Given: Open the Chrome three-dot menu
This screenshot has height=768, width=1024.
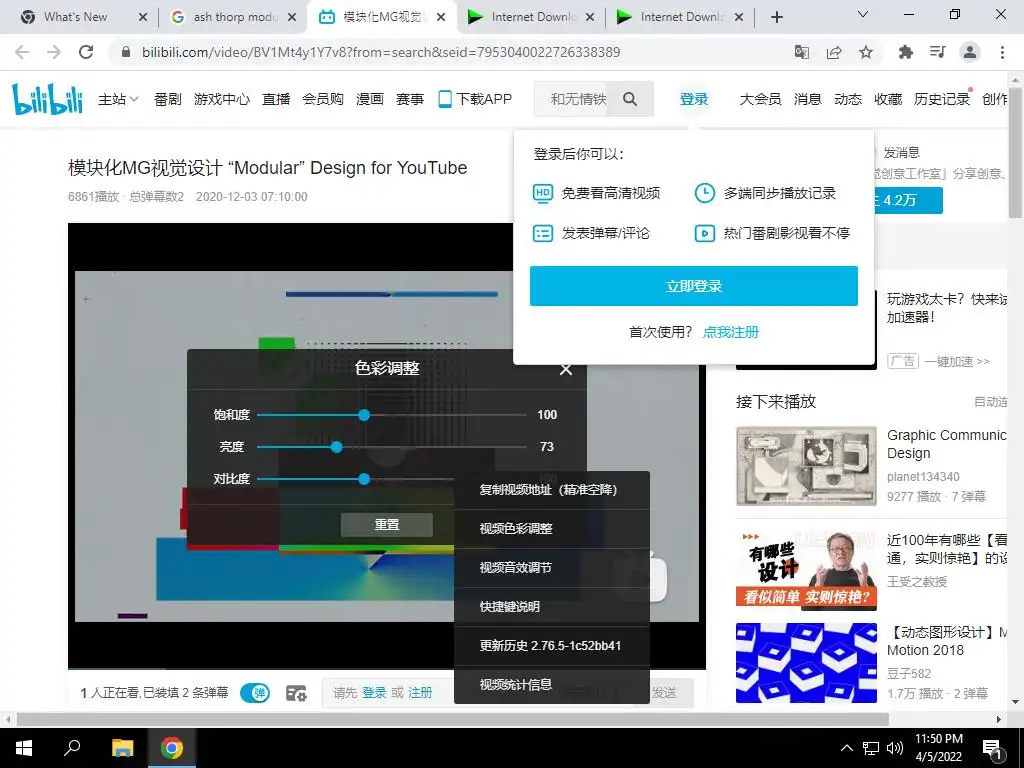Looking at the screenshot, I should (1002, 52).
